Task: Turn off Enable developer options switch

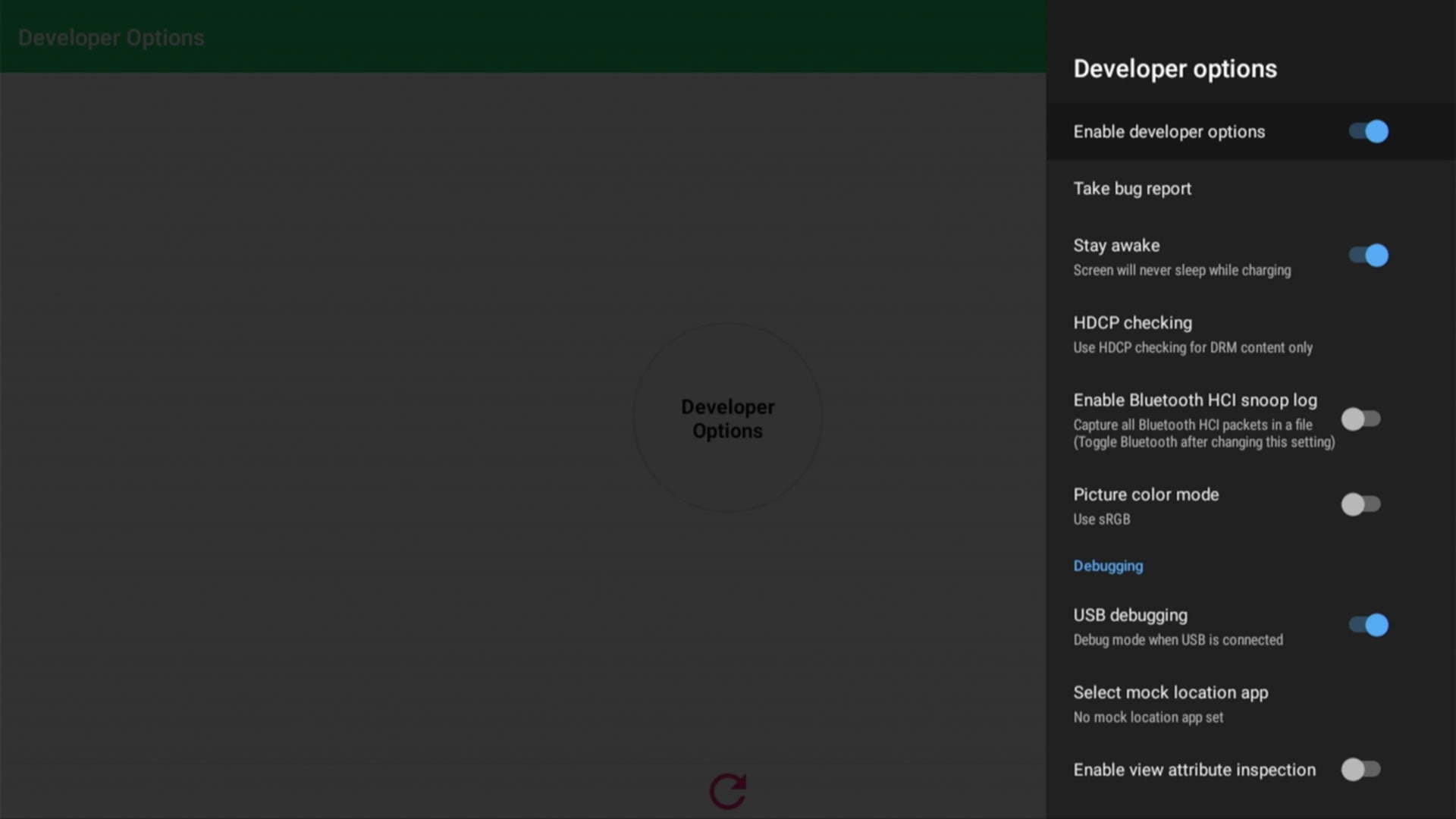Action: pos(1368,131)
